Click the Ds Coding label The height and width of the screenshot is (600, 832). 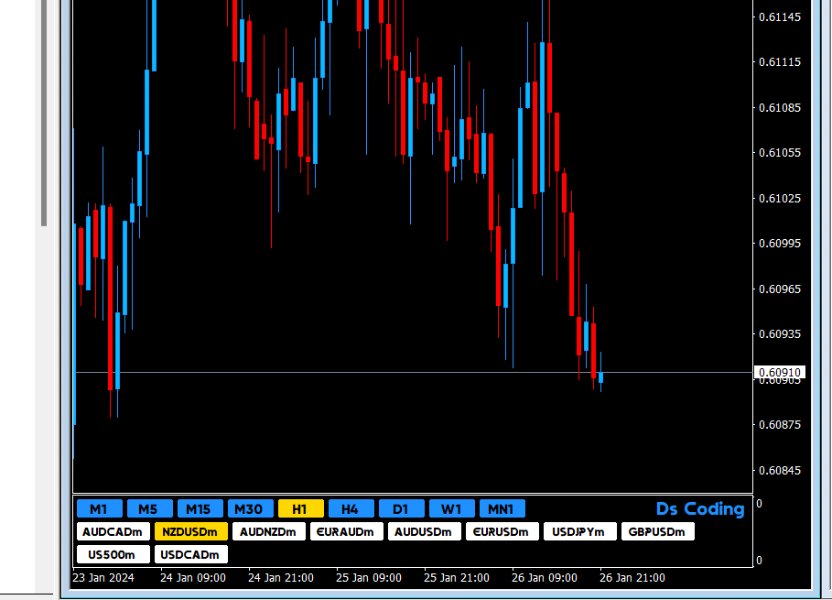(700, 509)
